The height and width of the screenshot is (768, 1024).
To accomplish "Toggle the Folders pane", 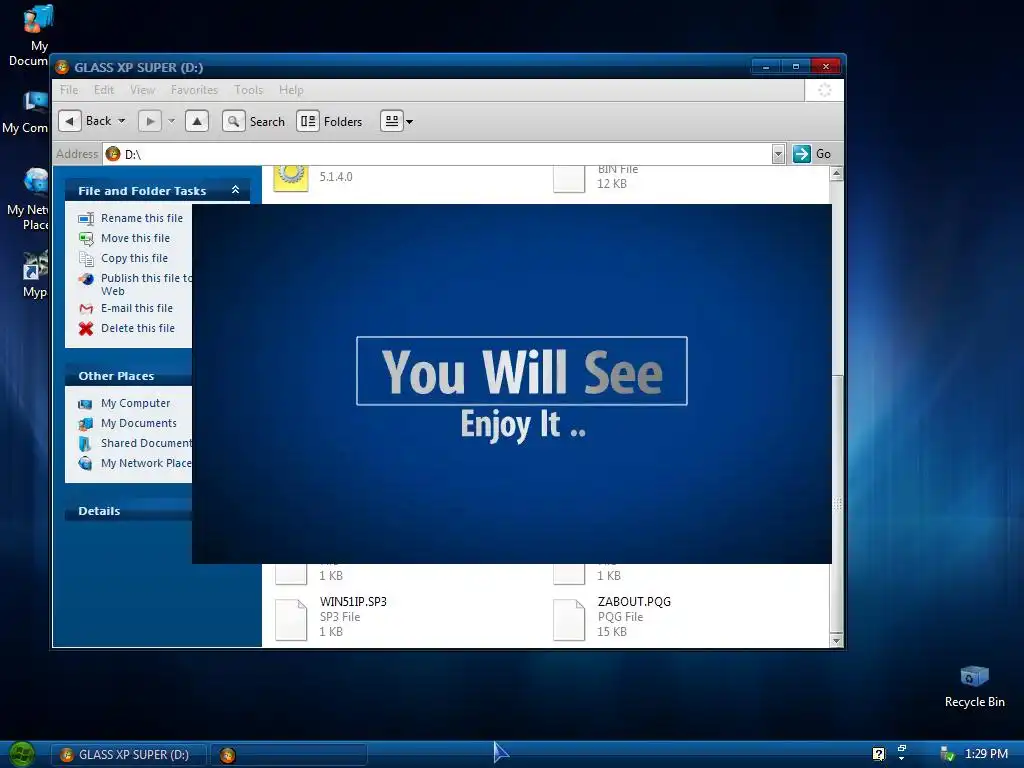I will coord(330,121).
